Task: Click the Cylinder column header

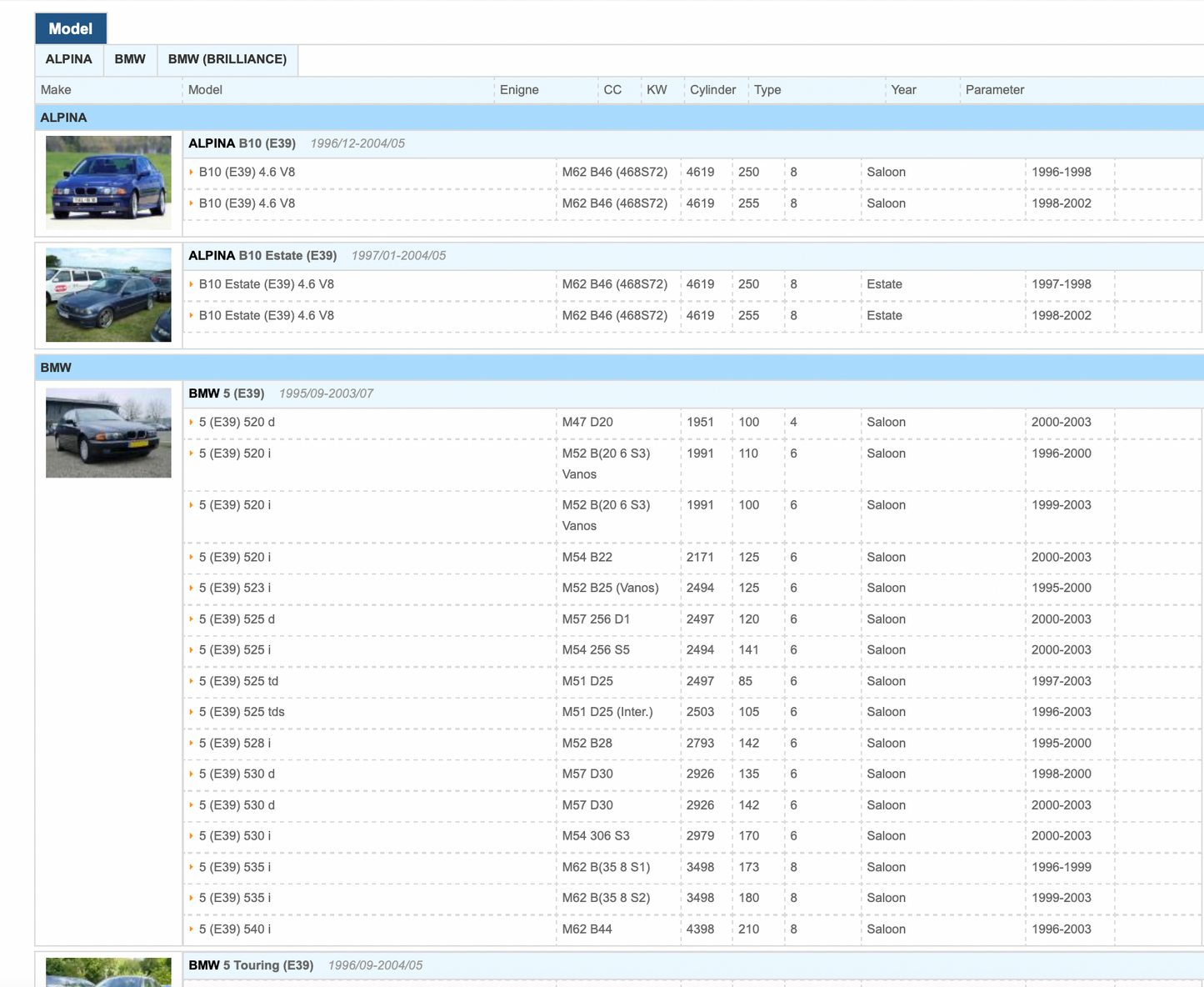Action: pyautogui.click(x=713, y=90)
